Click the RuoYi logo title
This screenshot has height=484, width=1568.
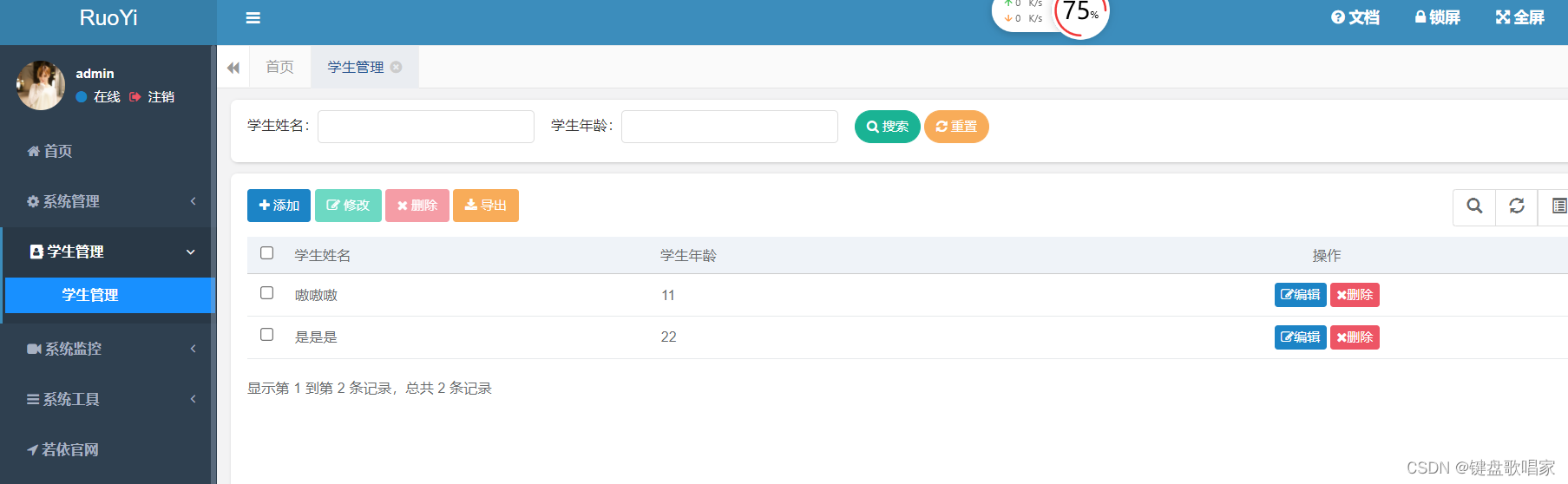point(108,18)
